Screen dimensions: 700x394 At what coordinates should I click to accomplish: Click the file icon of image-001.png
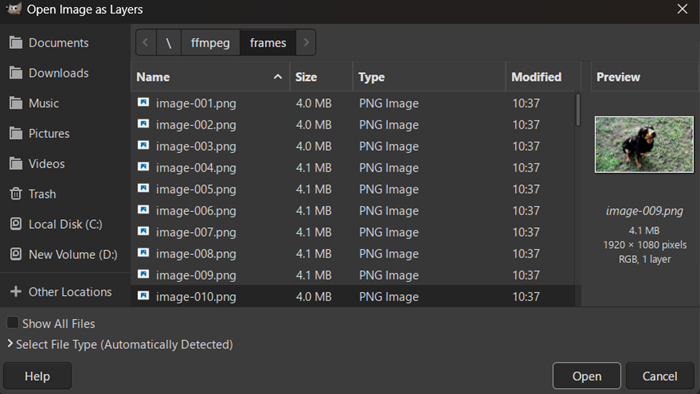[143, 102]
